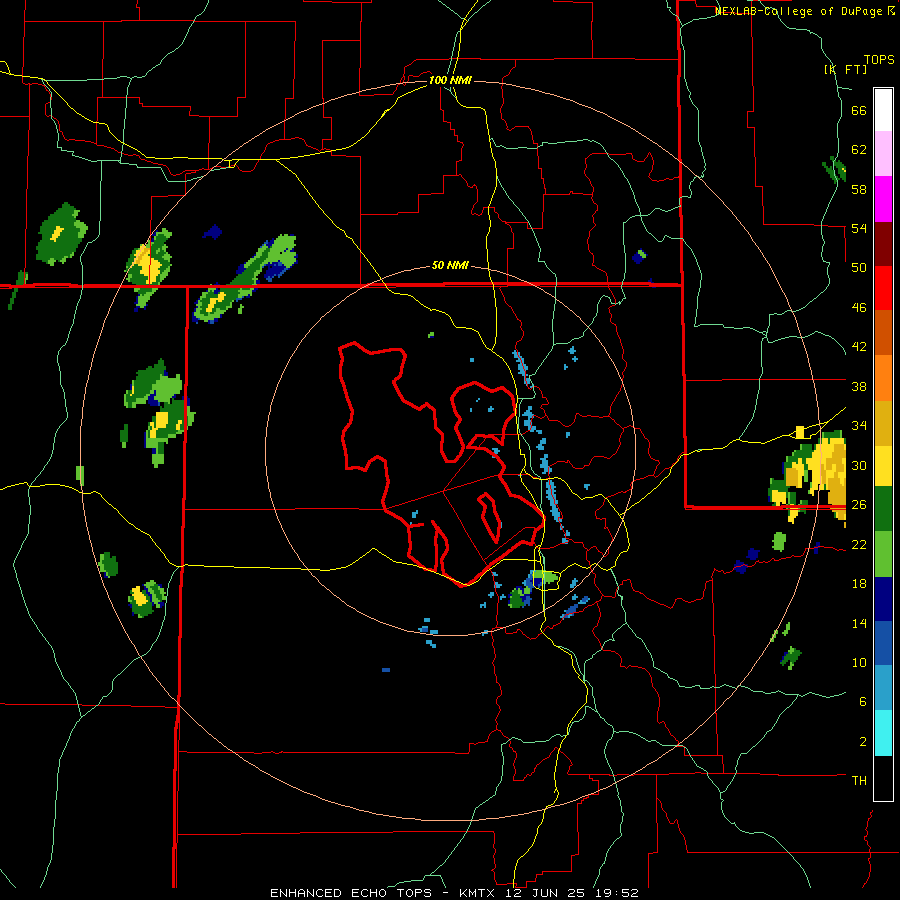Click the '58' legend value
Screen dimensions: 900x900
[859, 189]
